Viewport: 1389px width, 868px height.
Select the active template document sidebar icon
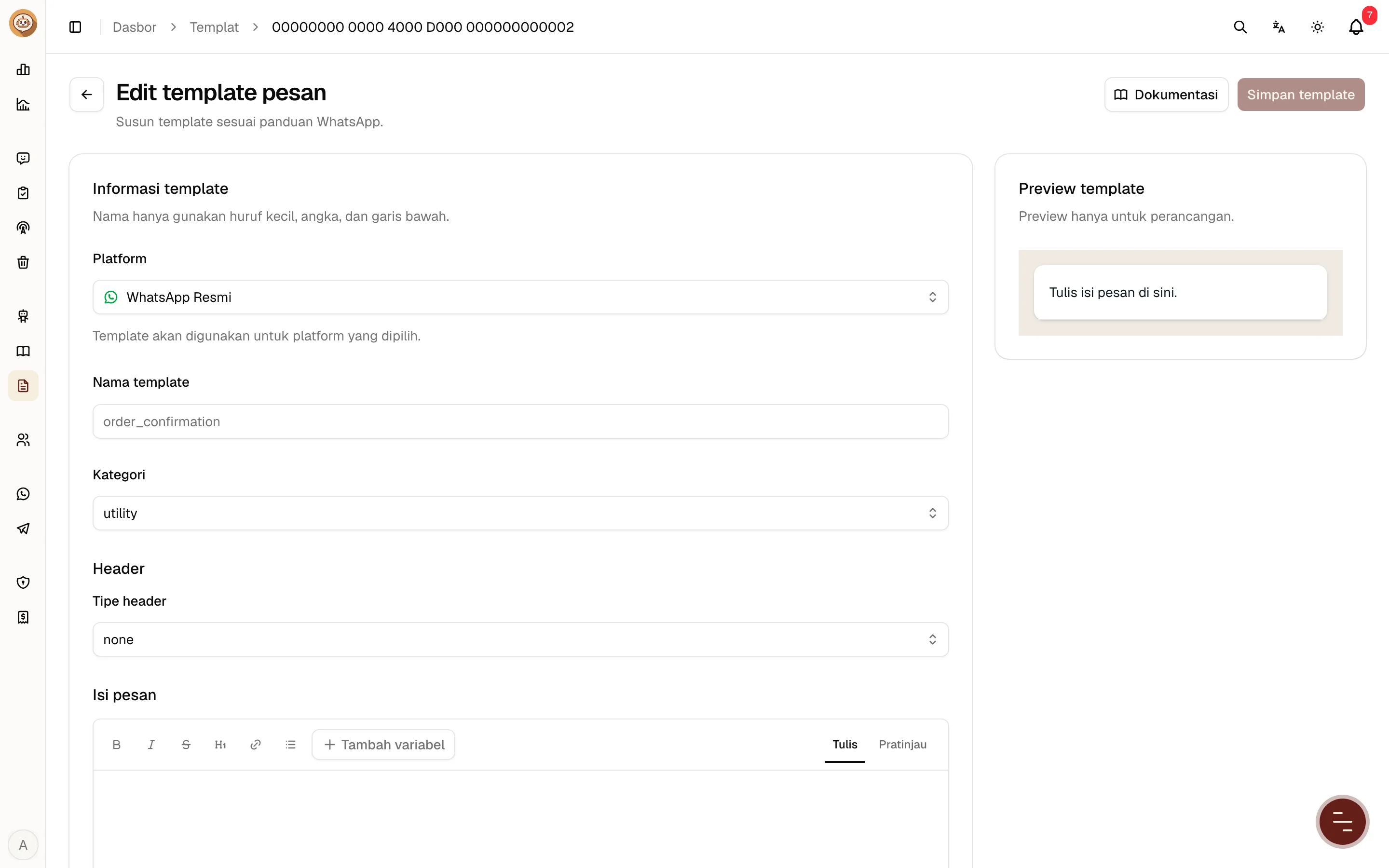click(x=23, y=386)
